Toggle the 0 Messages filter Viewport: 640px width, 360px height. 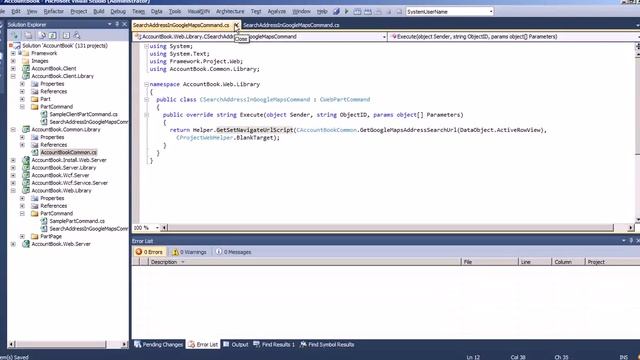[x=233, y=252]
